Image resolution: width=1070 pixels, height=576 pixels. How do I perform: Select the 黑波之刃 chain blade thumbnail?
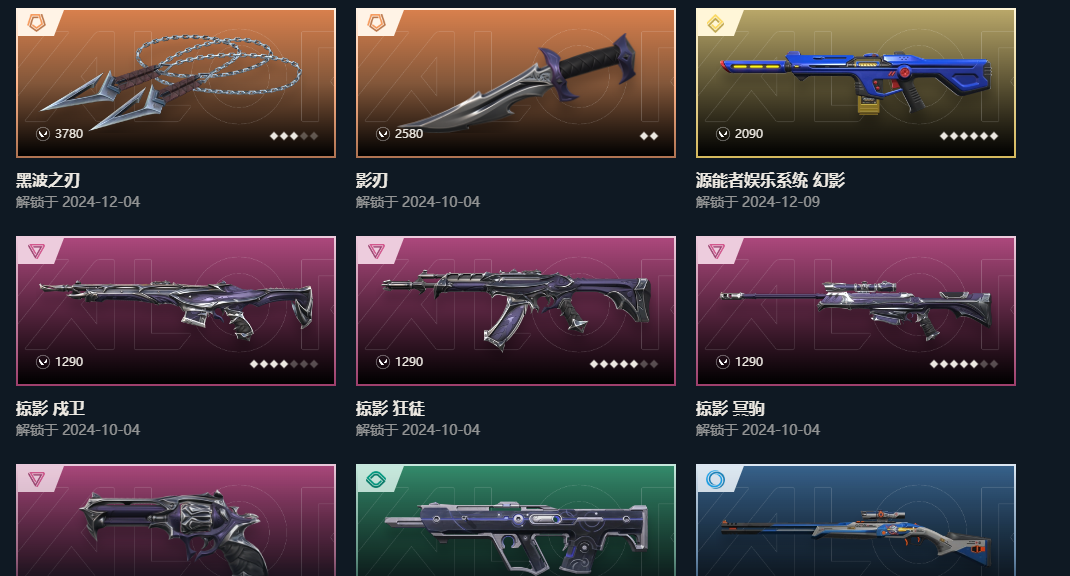(x=176, y=83)
